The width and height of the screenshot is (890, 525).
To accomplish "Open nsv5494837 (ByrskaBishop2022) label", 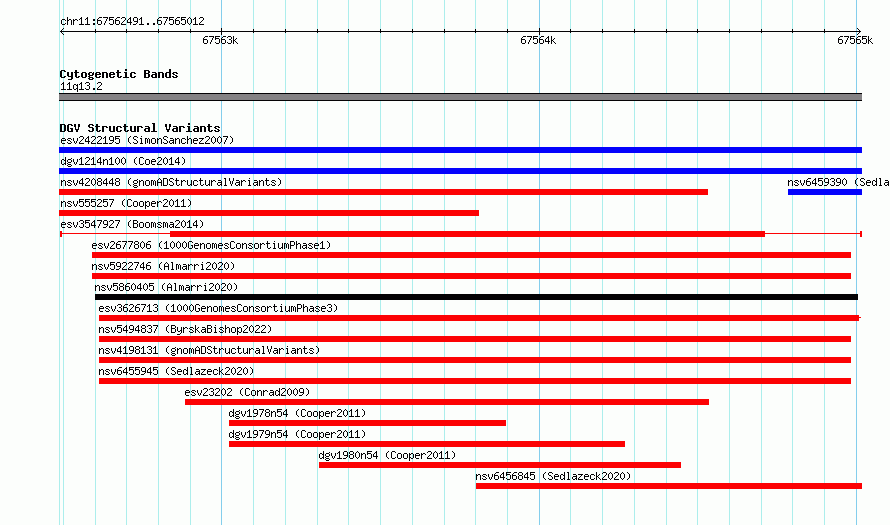I will (x=185, y=329).
